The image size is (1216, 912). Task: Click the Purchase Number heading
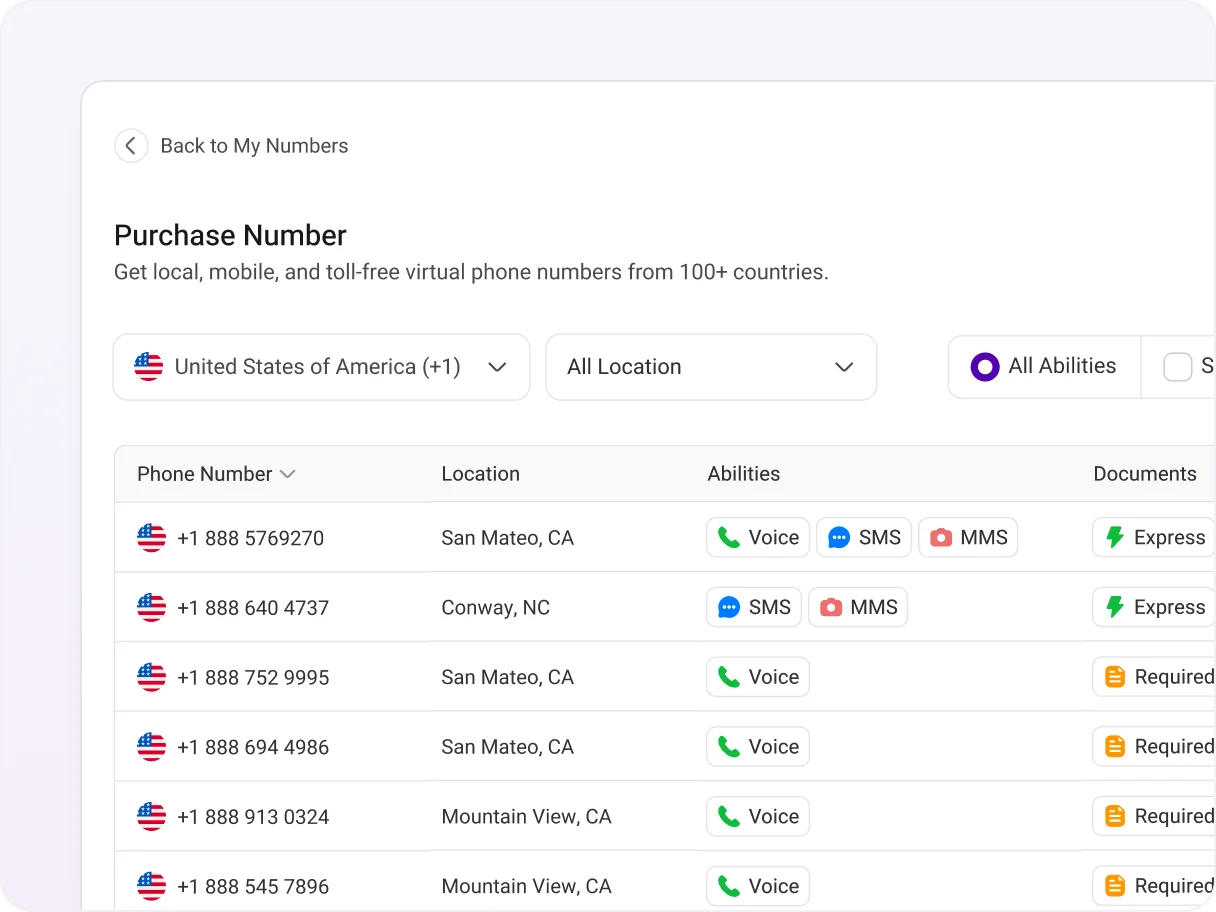[230, 236]
